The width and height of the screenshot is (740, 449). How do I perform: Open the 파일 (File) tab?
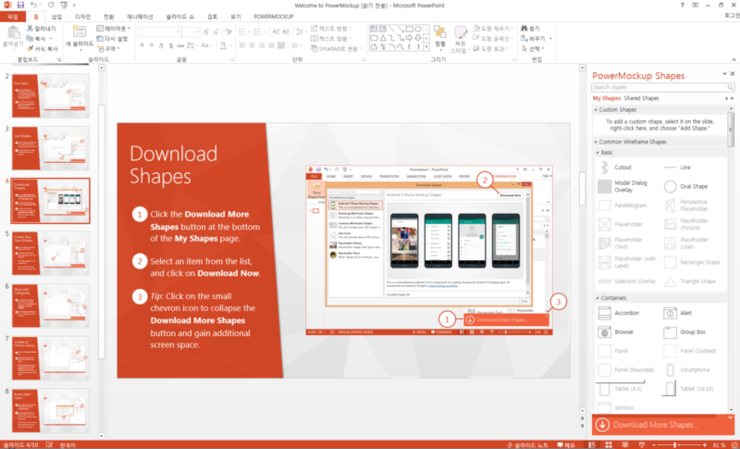tap(12, 17)
